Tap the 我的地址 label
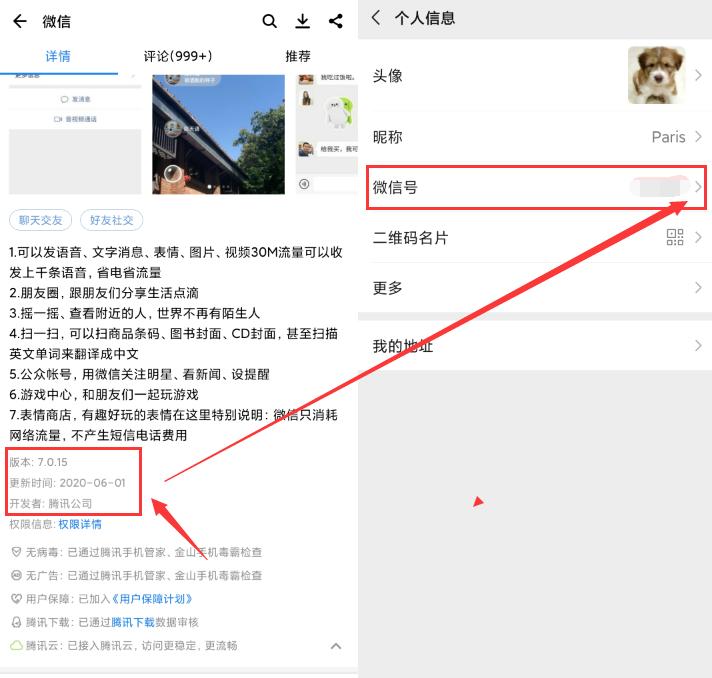712x678 pixels. (x=403, y=346)
